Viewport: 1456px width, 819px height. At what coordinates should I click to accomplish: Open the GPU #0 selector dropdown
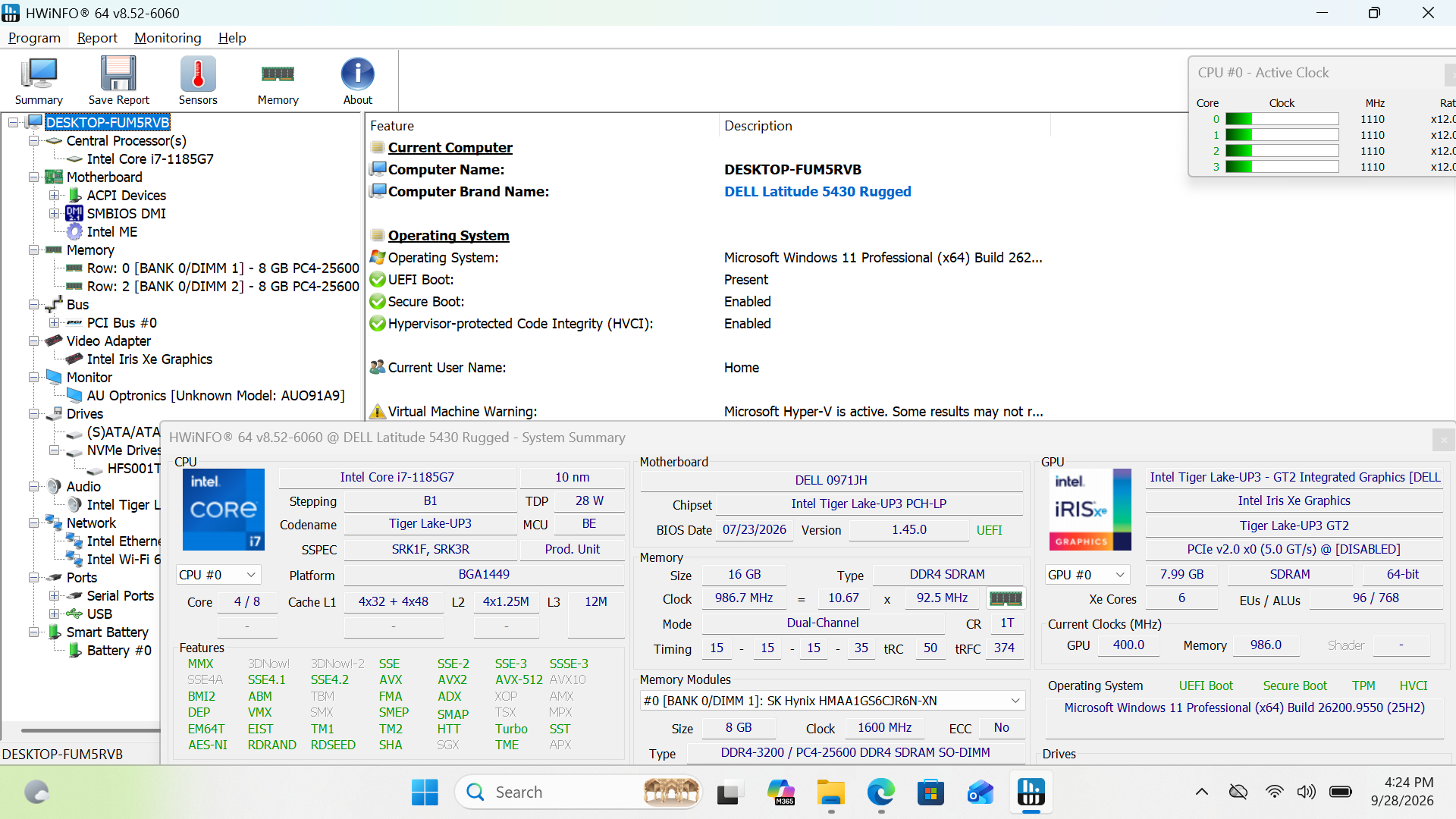(x=1087, y=575)
